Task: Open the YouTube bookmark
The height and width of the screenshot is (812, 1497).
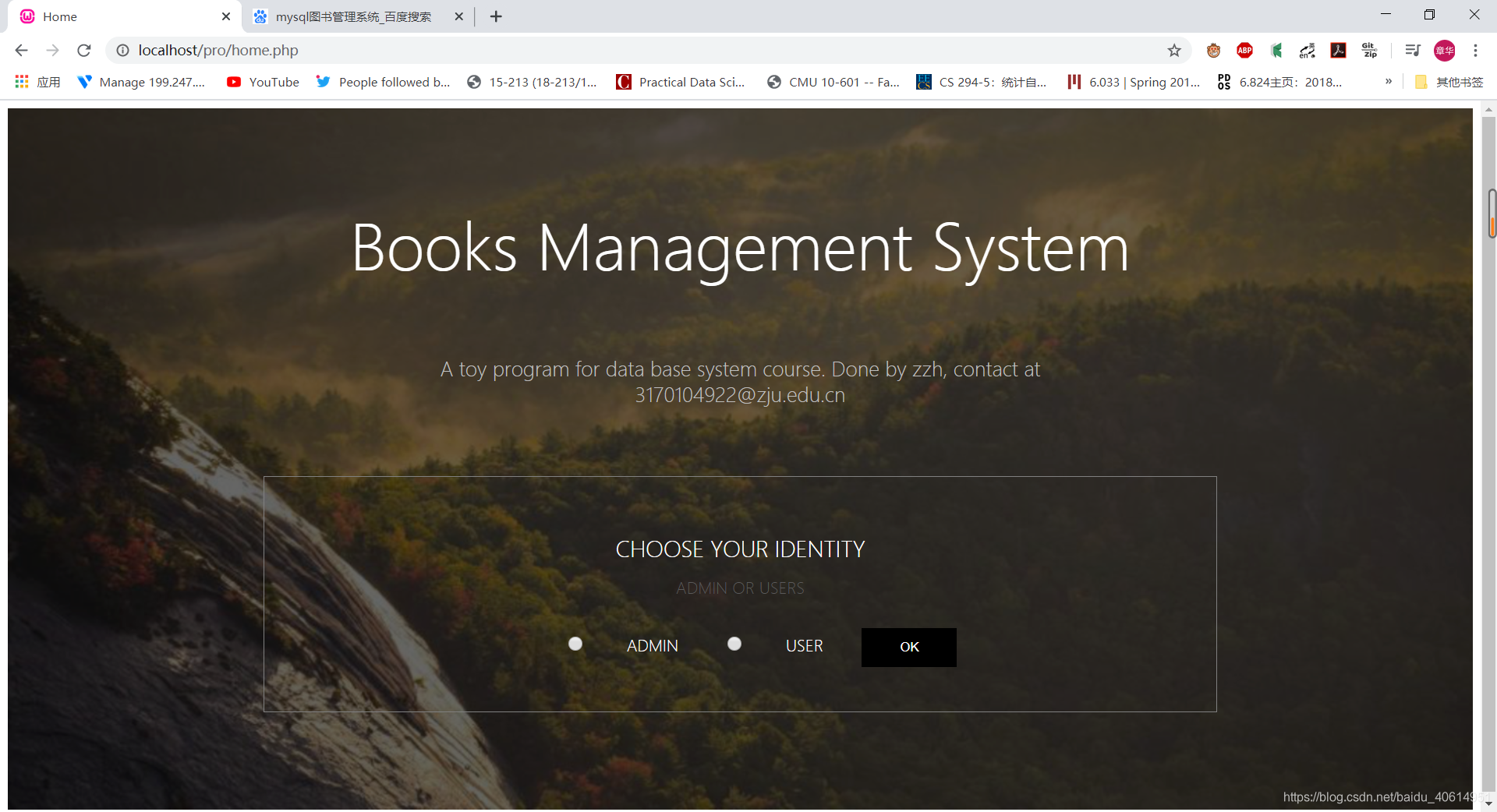Action: point(263,82)
